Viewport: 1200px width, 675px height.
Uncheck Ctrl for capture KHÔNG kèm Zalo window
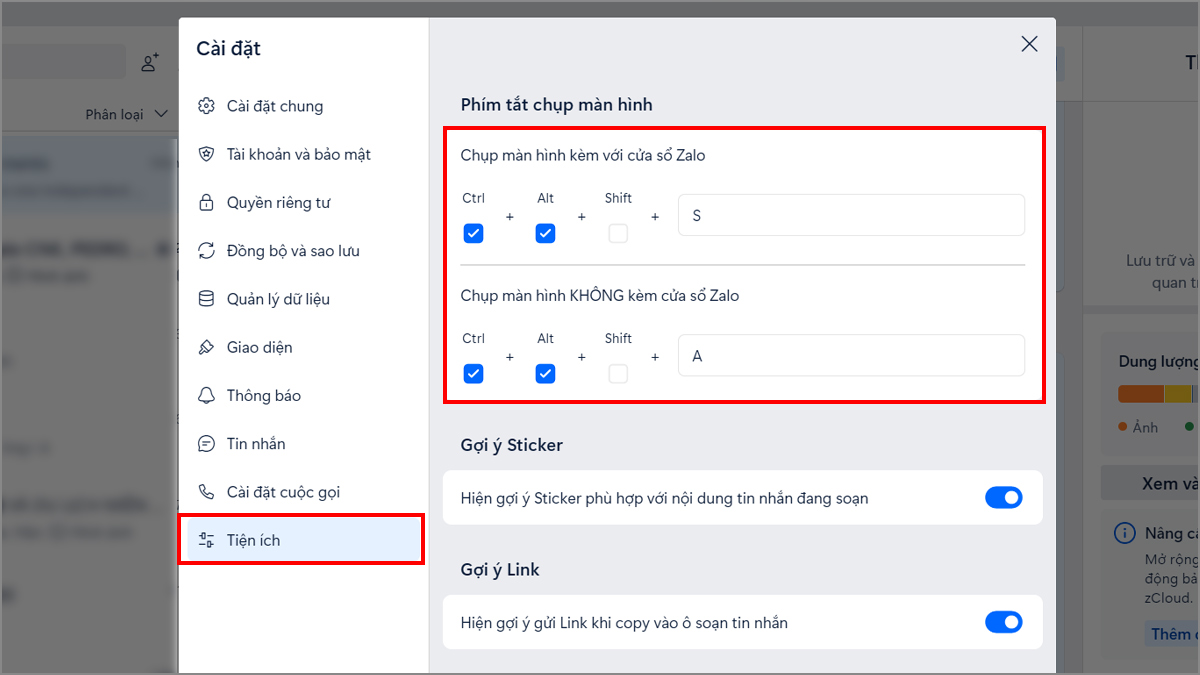pos(474,373)
